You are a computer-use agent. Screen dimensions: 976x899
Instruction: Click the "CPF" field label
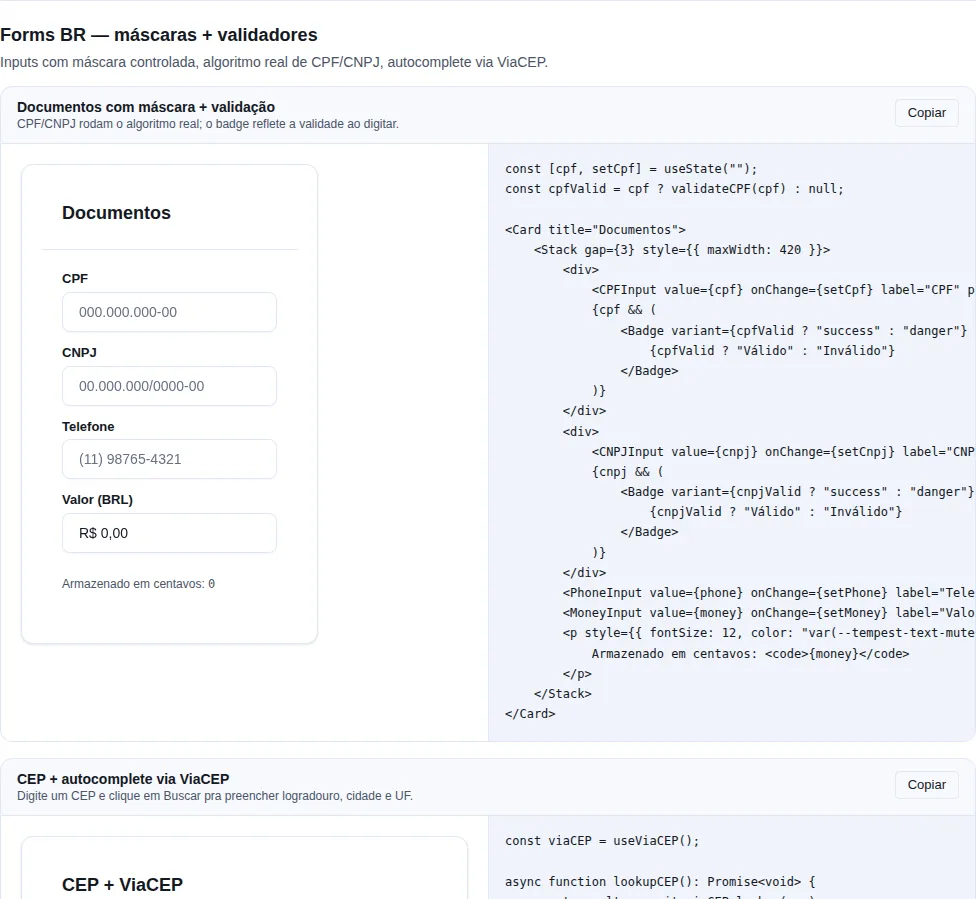(x=75, y=278)
